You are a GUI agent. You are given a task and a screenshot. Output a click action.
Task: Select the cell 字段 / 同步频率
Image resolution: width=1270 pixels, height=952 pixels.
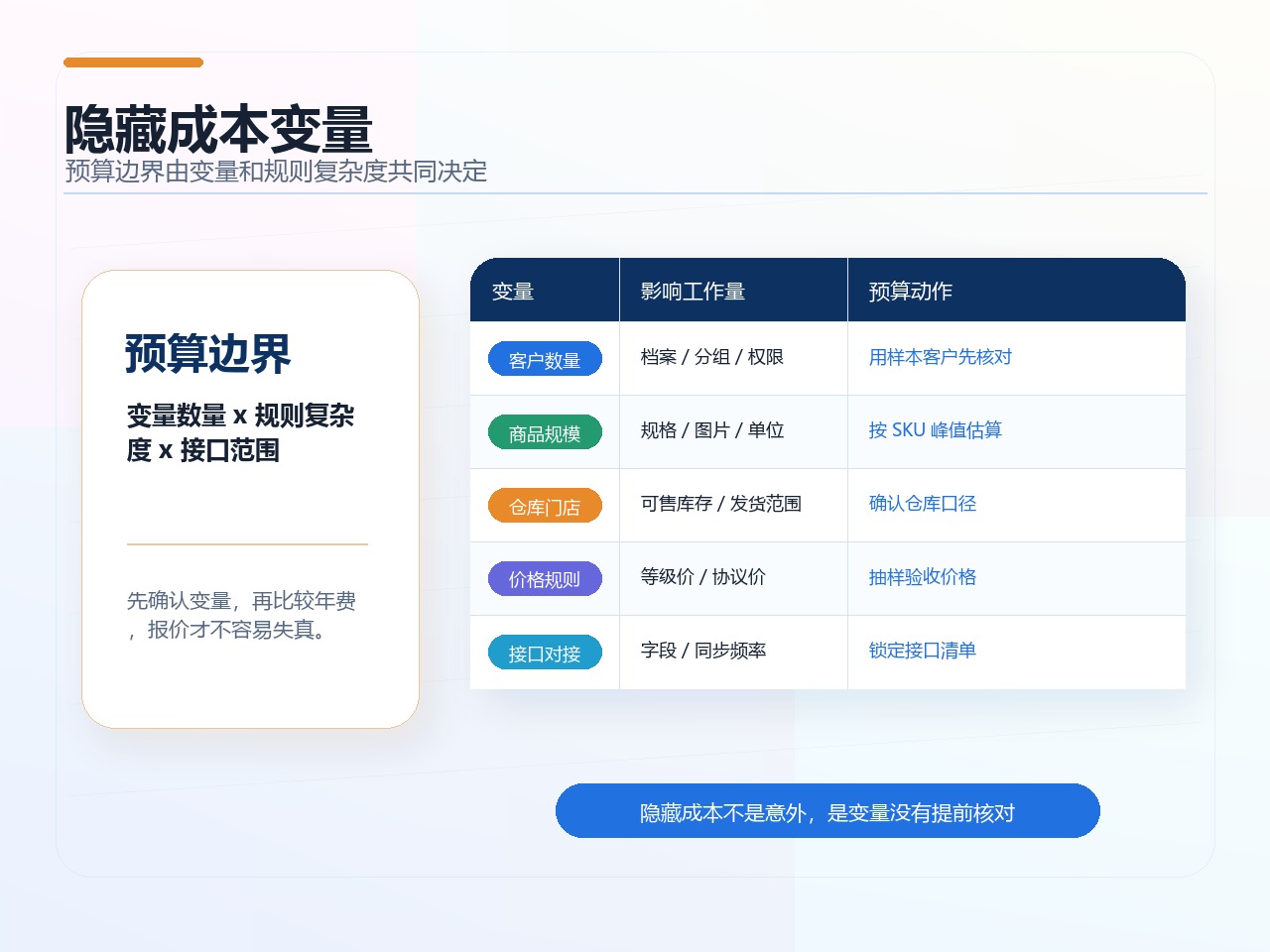coord(733,652)
